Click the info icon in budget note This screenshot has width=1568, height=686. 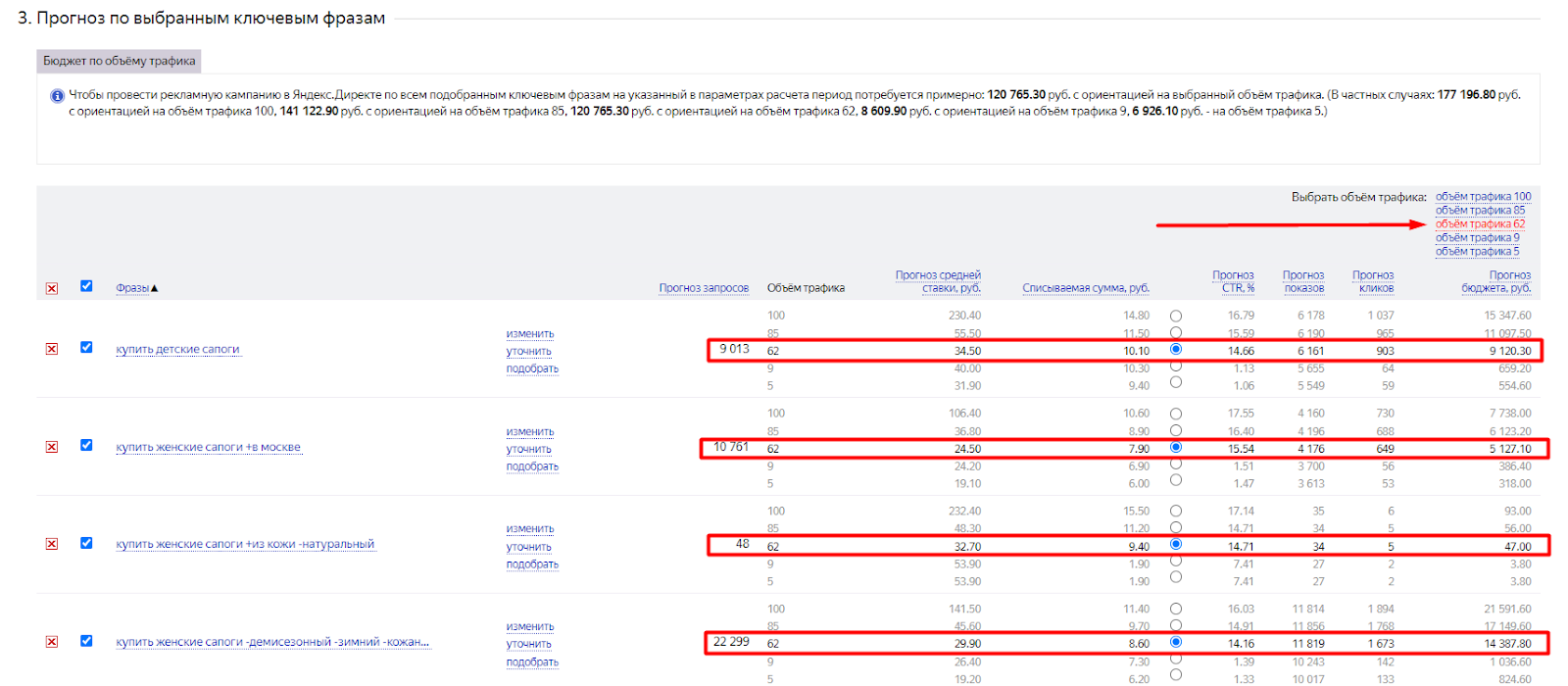(x=57, y=96)
